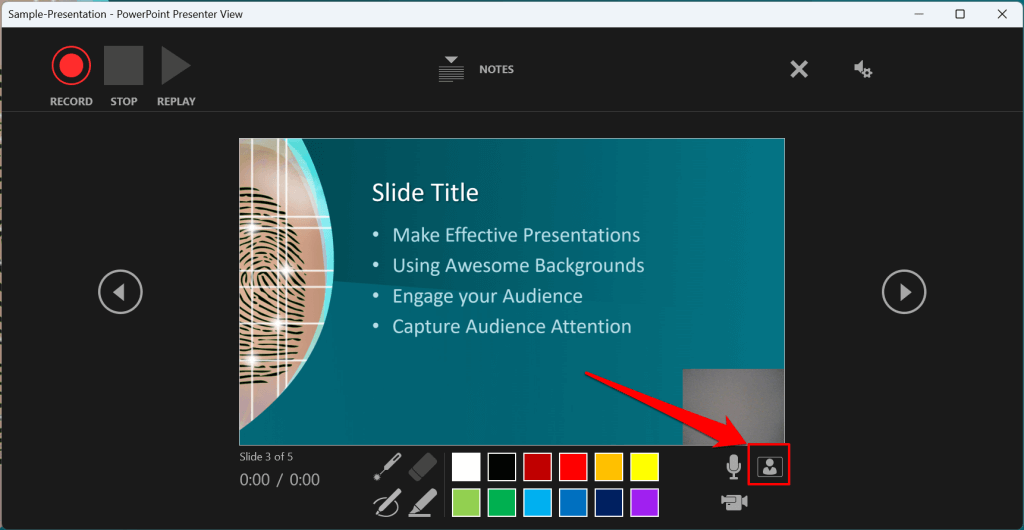
Task: Select the highlighter tool
Action: click(423, 501)
